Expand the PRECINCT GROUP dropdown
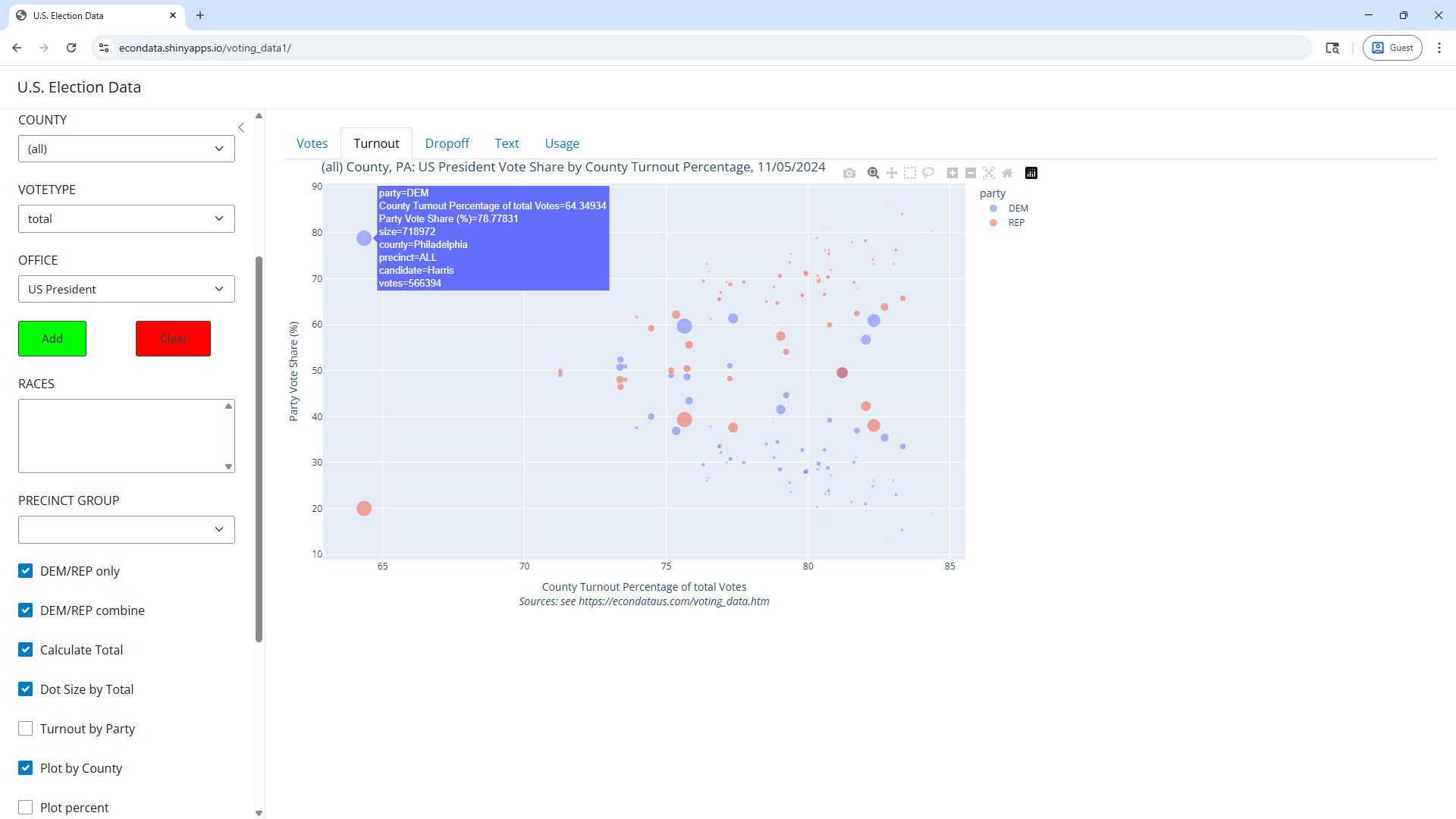This screenshot has height=819, width=1456. [x=127, y=529]
